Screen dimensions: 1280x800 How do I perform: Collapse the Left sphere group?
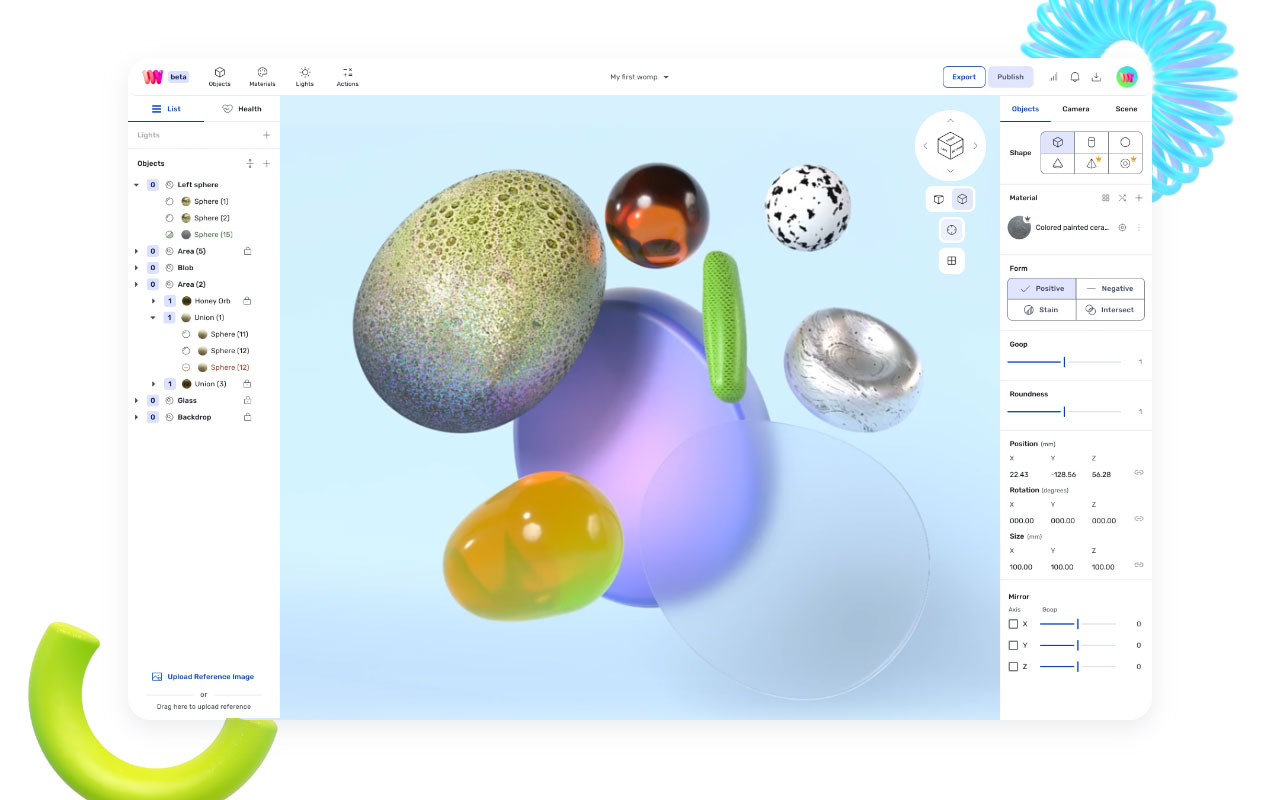137,184
